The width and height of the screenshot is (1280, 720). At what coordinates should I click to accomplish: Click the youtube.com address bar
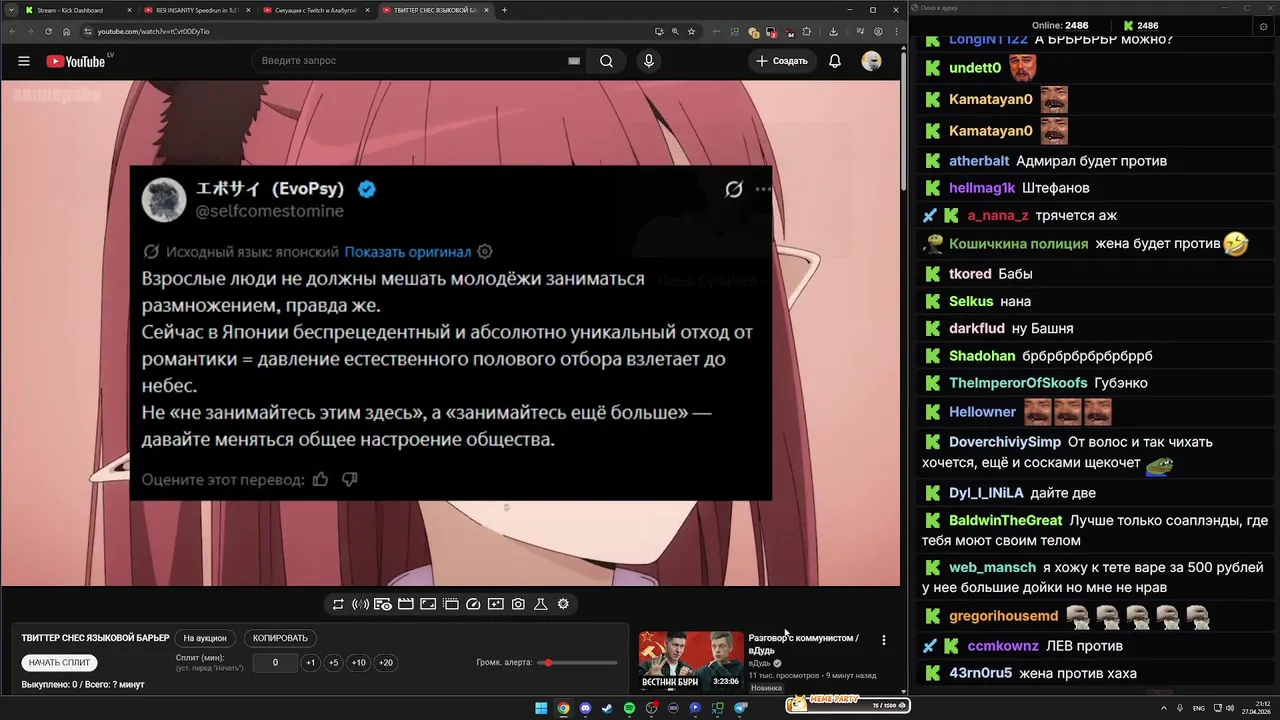point(370,31)
